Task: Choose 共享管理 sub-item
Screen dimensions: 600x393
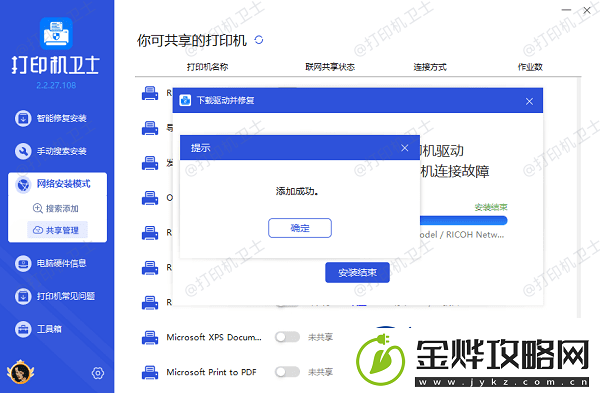Action: (57, 230)
